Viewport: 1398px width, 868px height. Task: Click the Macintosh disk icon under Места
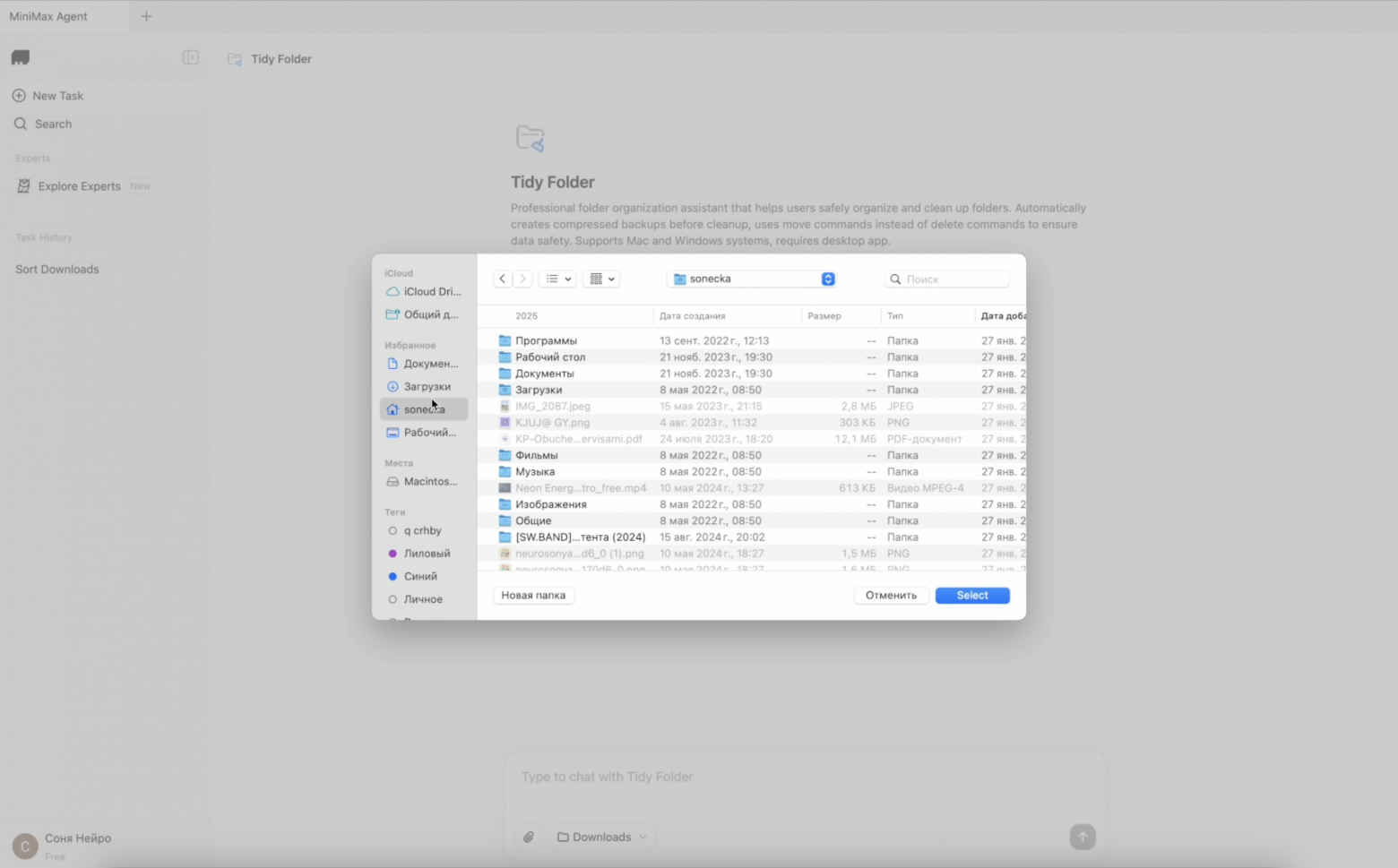[393, 482]
